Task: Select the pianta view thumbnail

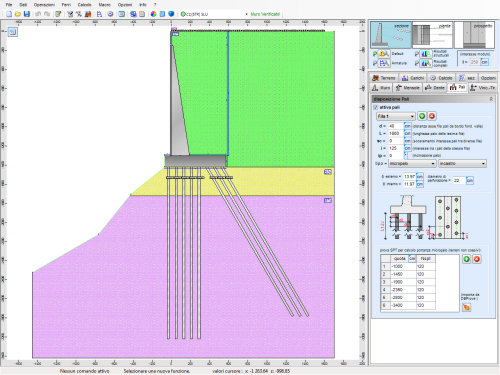Action: [432, 35]
